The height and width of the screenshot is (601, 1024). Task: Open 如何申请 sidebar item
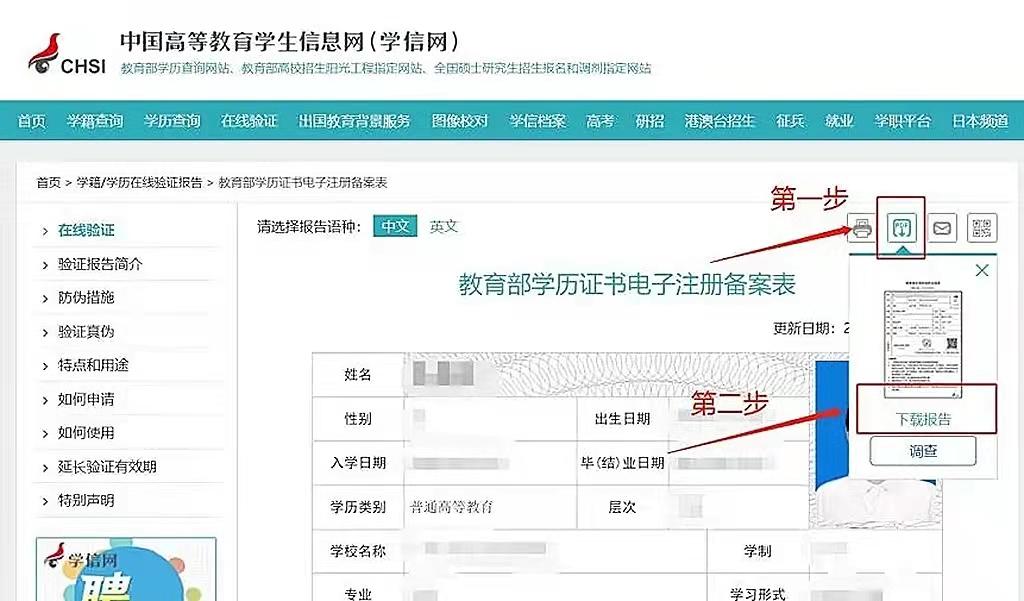pyautogui.click(x=86, y=398)
